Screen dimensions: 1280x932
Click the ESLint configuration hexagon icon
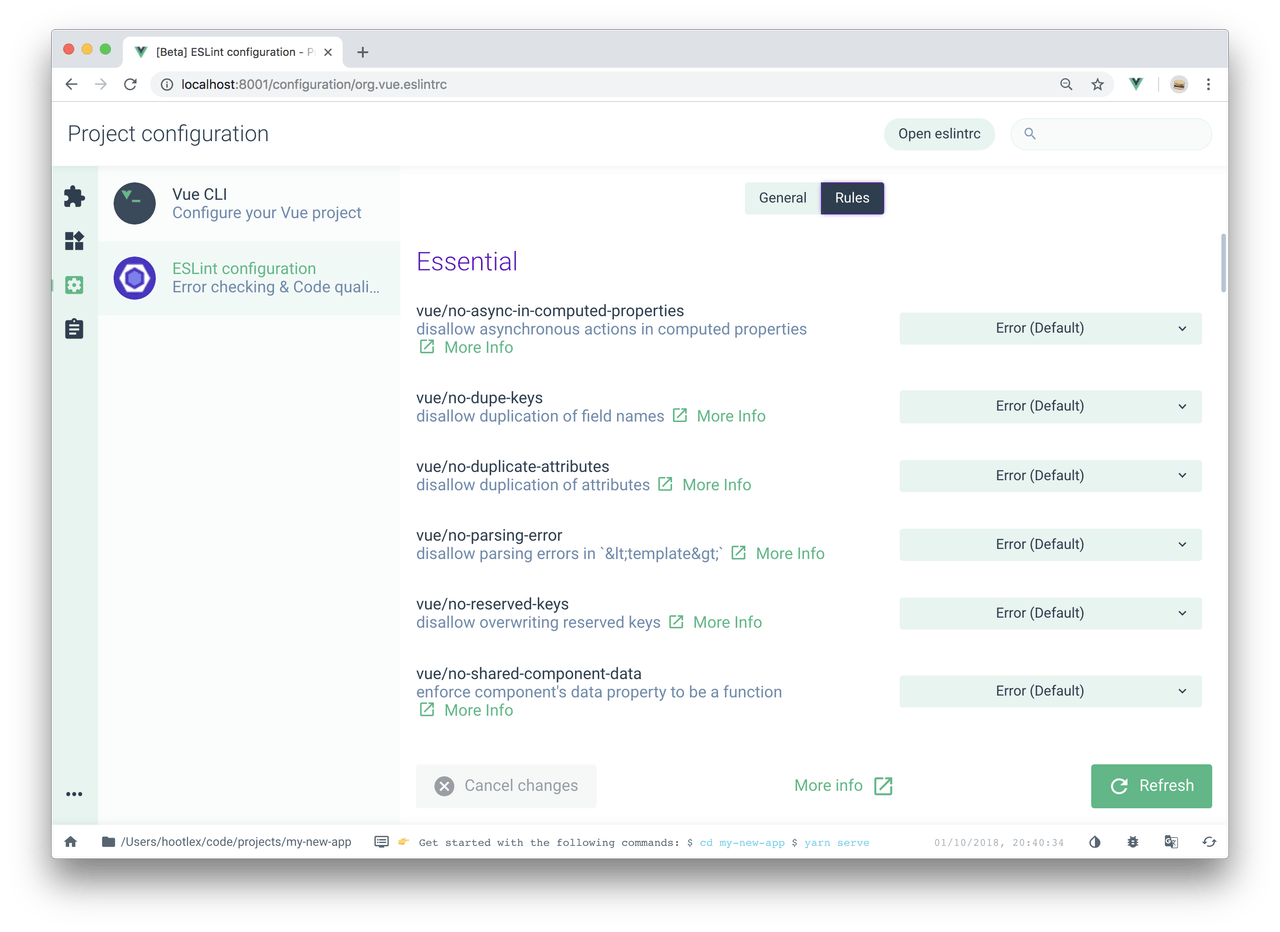point(135,278)
